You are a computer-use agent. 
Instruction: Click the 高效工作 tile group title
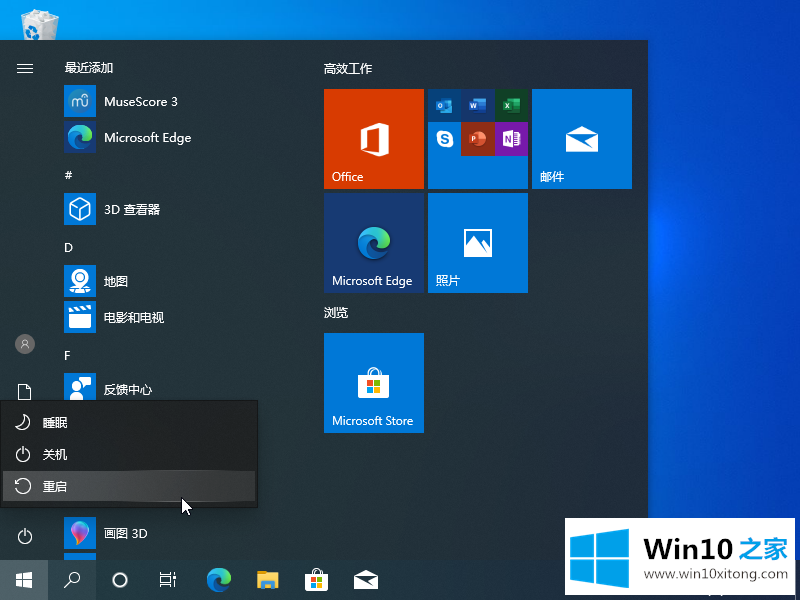(348, 68)
